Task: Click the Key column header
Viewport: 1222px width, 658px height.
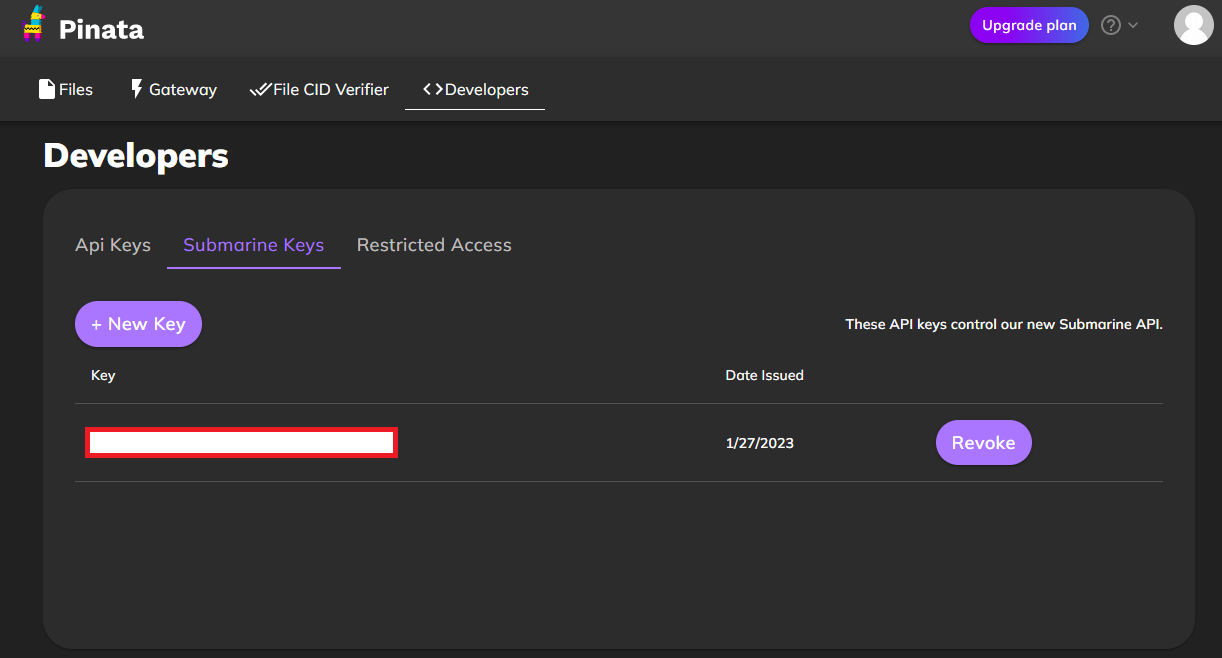Action: (103, 376)
